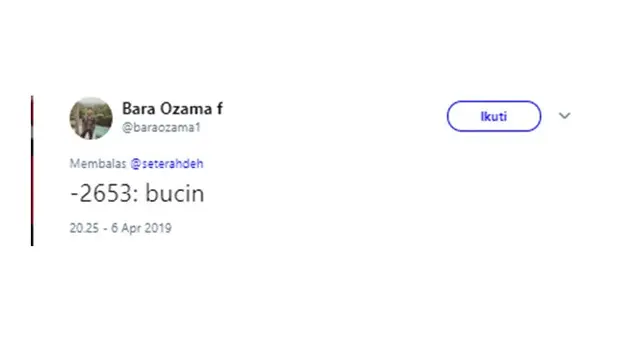Click the word 'Bara' in the display name
Screen dimensions: 640x360
139,109
